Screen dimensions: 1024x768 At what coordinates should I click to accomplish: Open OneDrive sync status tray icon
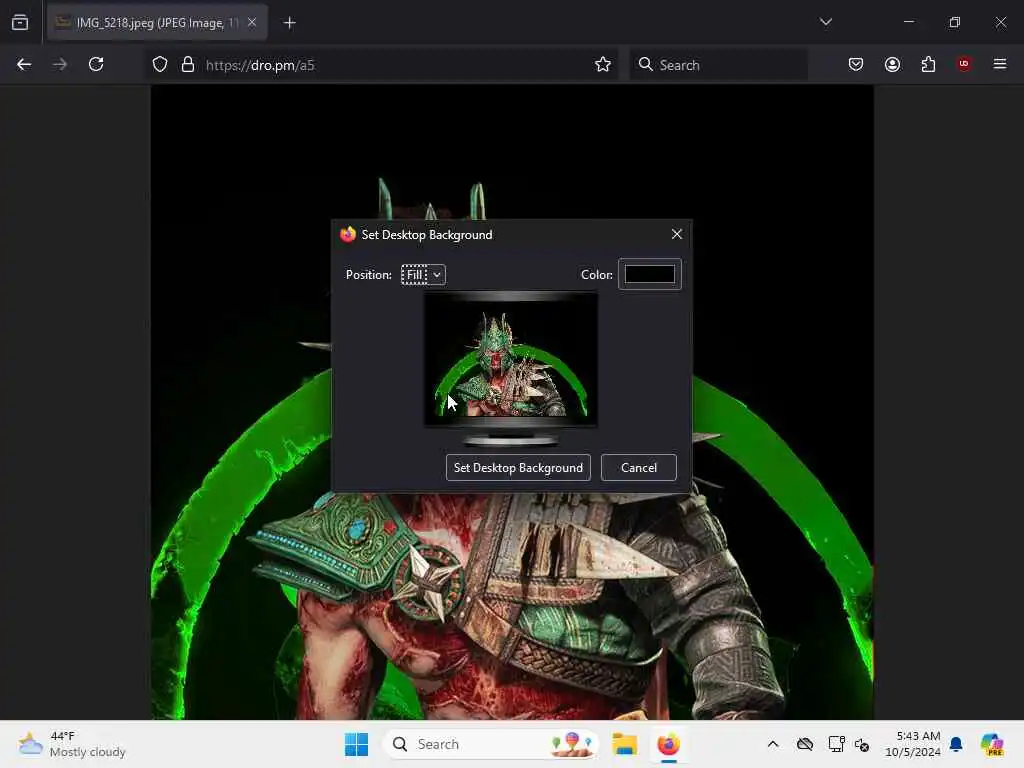[x=805, y=744]
